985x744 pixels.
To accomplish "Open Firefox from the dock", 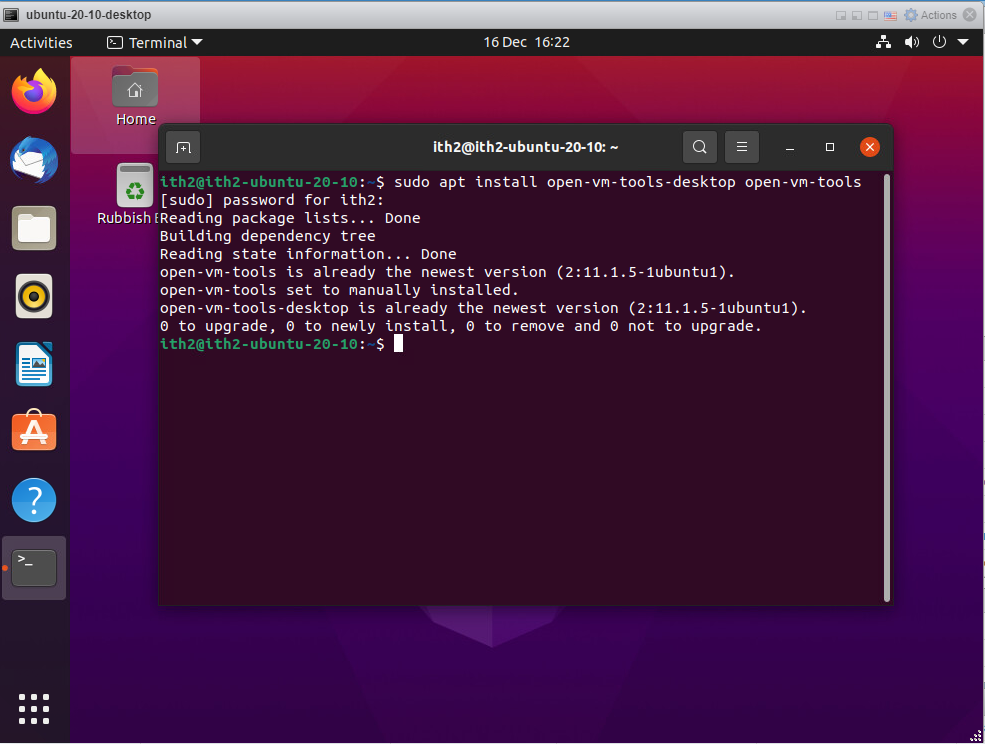I will 34,92.
